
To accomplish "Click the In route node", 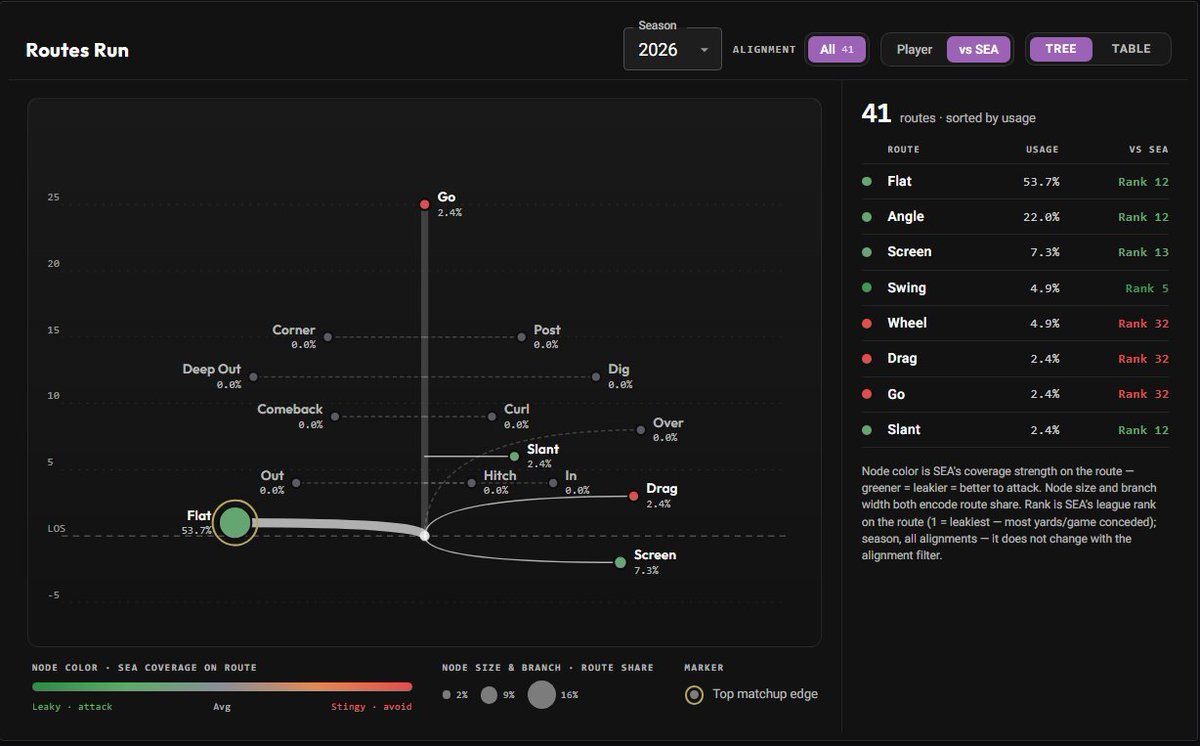I will pos(553,483).
